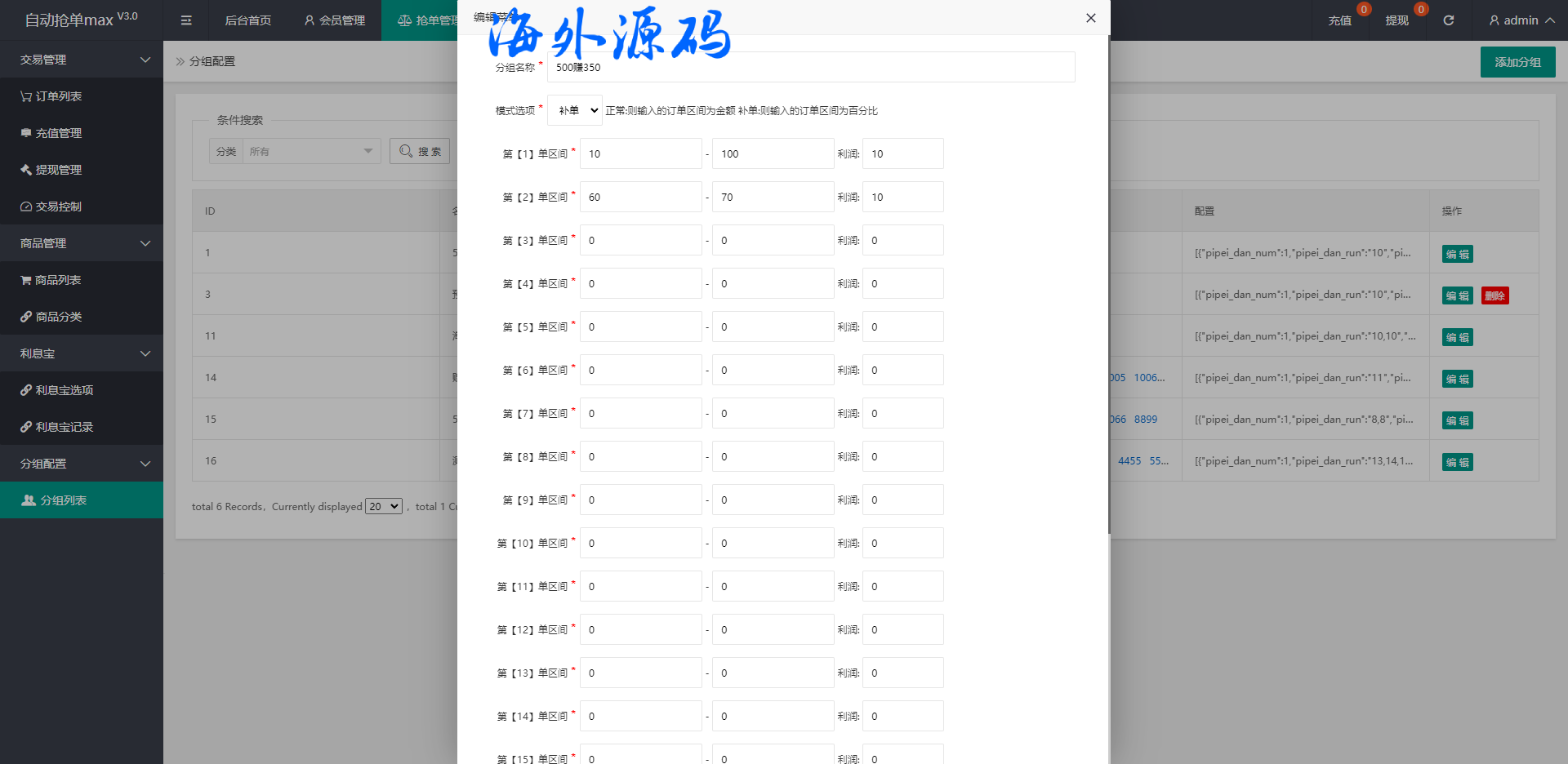Switch to 会员管理 top menu
This screenshot has height=764, width=1568.
(335, 20)
